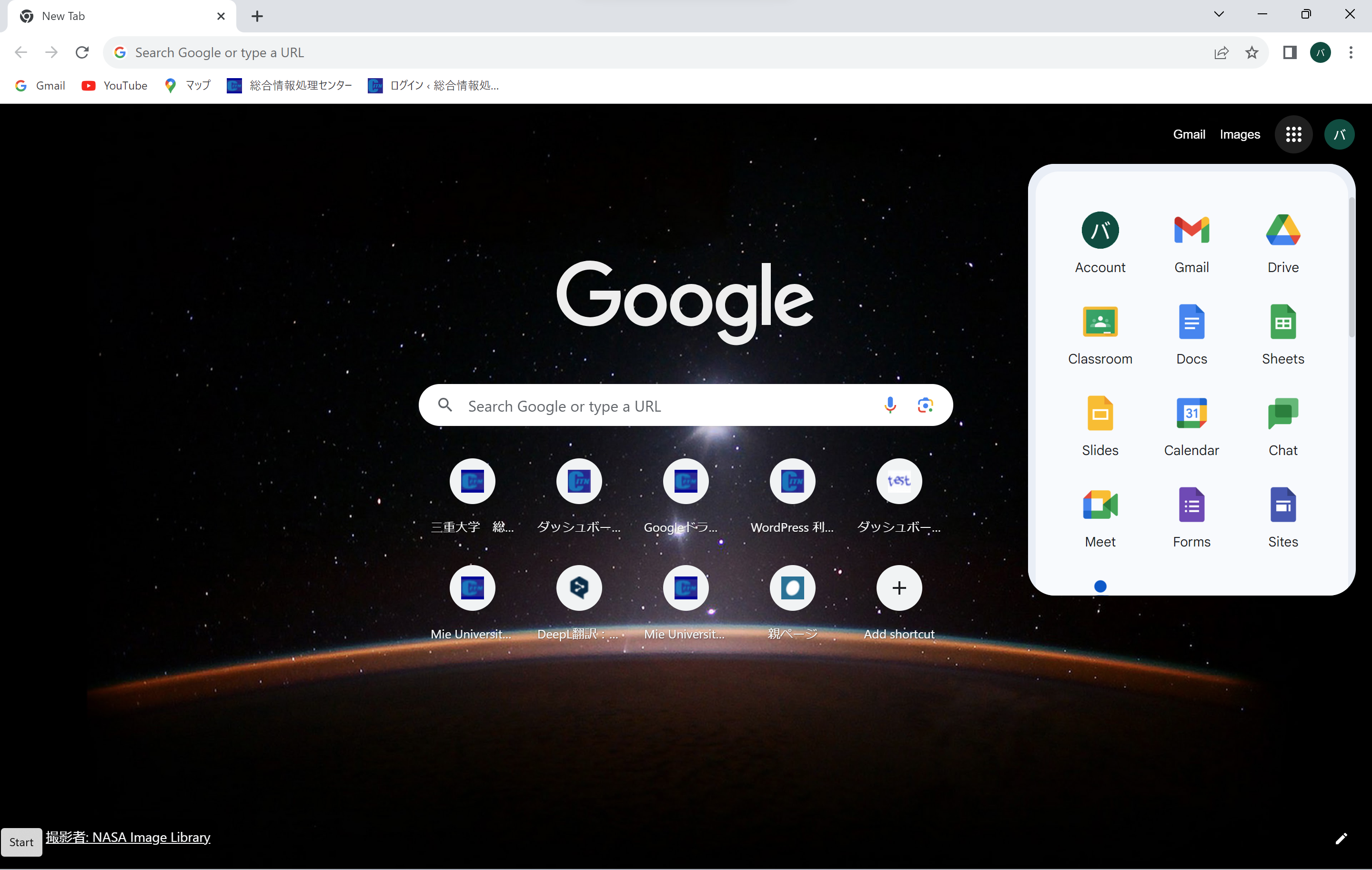Image resolution: width=1372 pixels, height=870 pixels.
Task: Open Drive from the apps panel
Action: pyautogui.click(x=1282, y=243)
